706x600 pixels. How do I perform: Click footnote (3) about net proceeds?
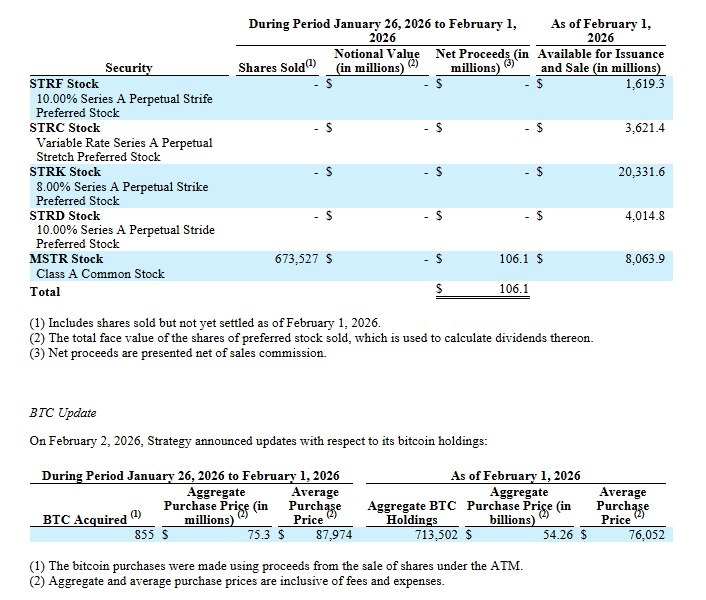tap(178, 353)
